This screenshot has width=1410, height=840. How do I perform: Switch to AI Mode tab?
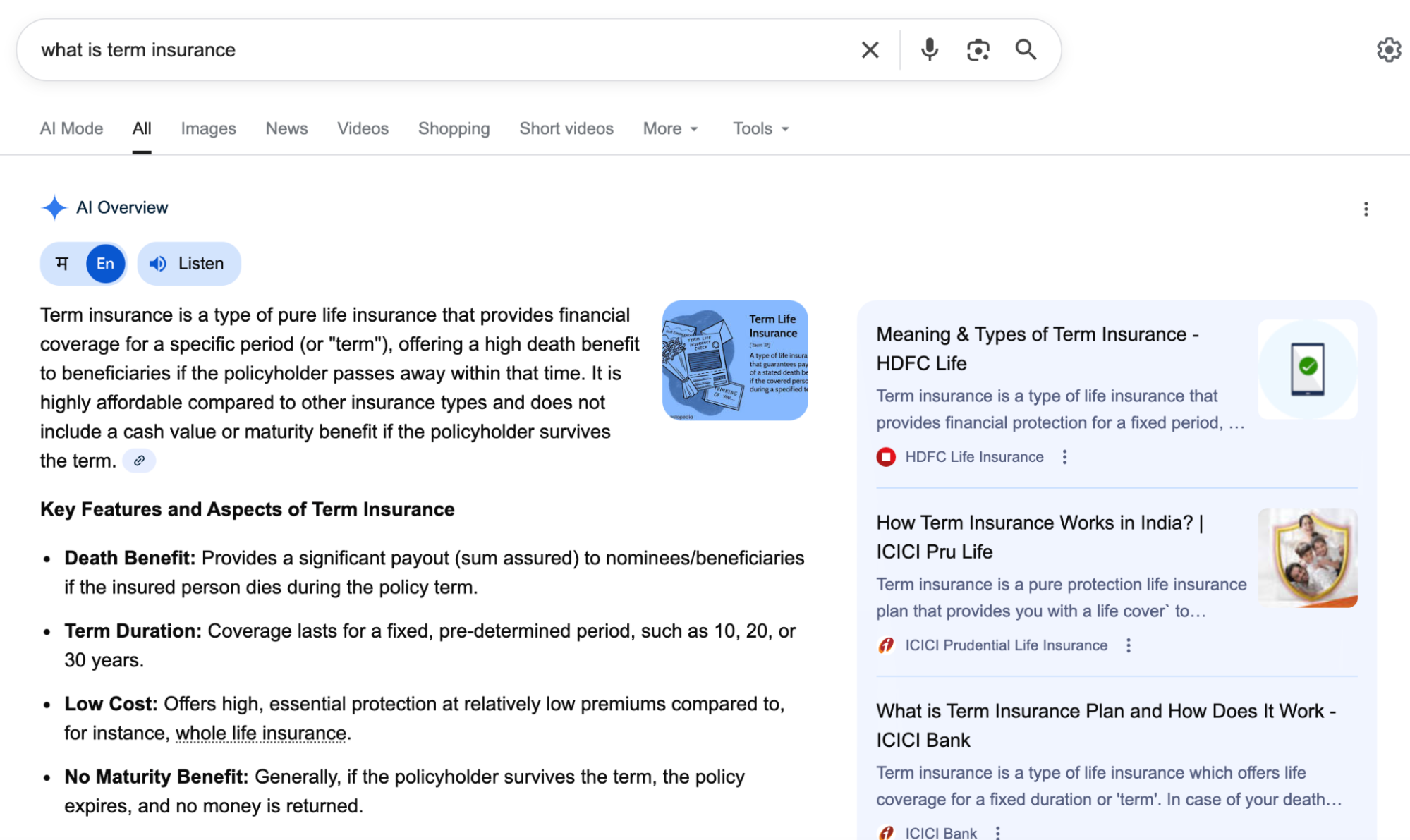coord(71,129)
